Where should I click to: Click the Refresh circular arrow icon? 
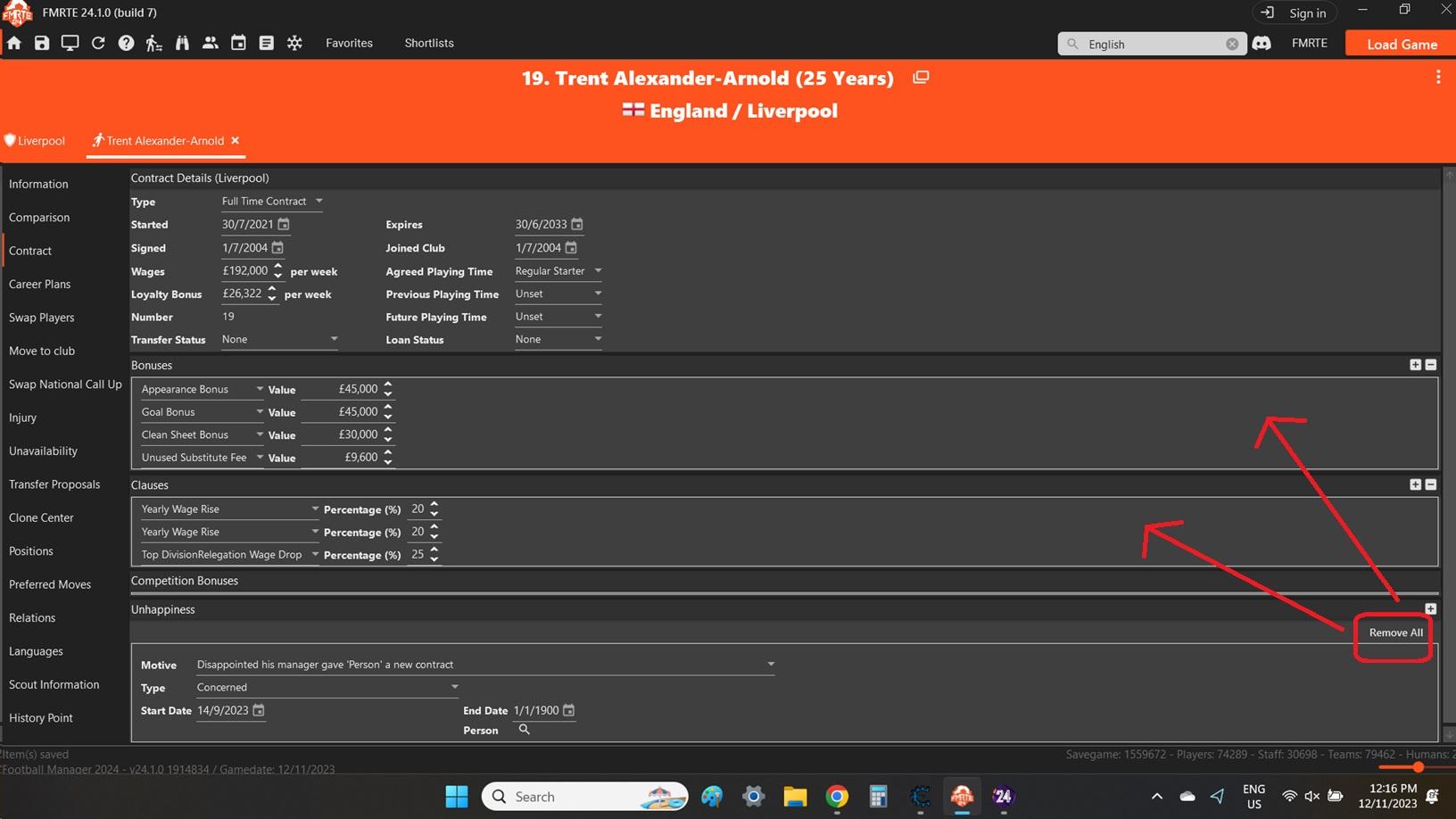(x=98, y=43)
